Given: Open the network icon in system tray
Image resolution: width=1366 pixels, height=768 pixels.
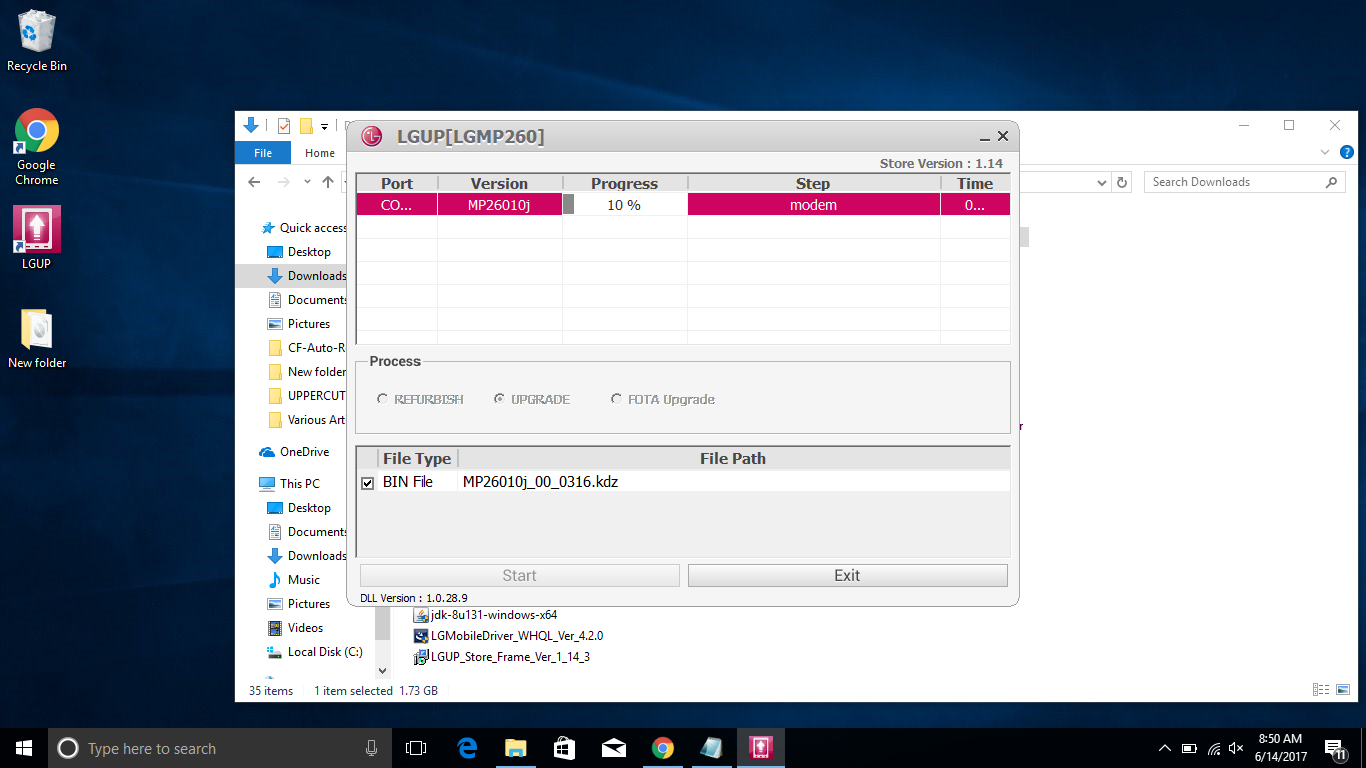Looking at the screenshot, I should [x=1213, y=748].
